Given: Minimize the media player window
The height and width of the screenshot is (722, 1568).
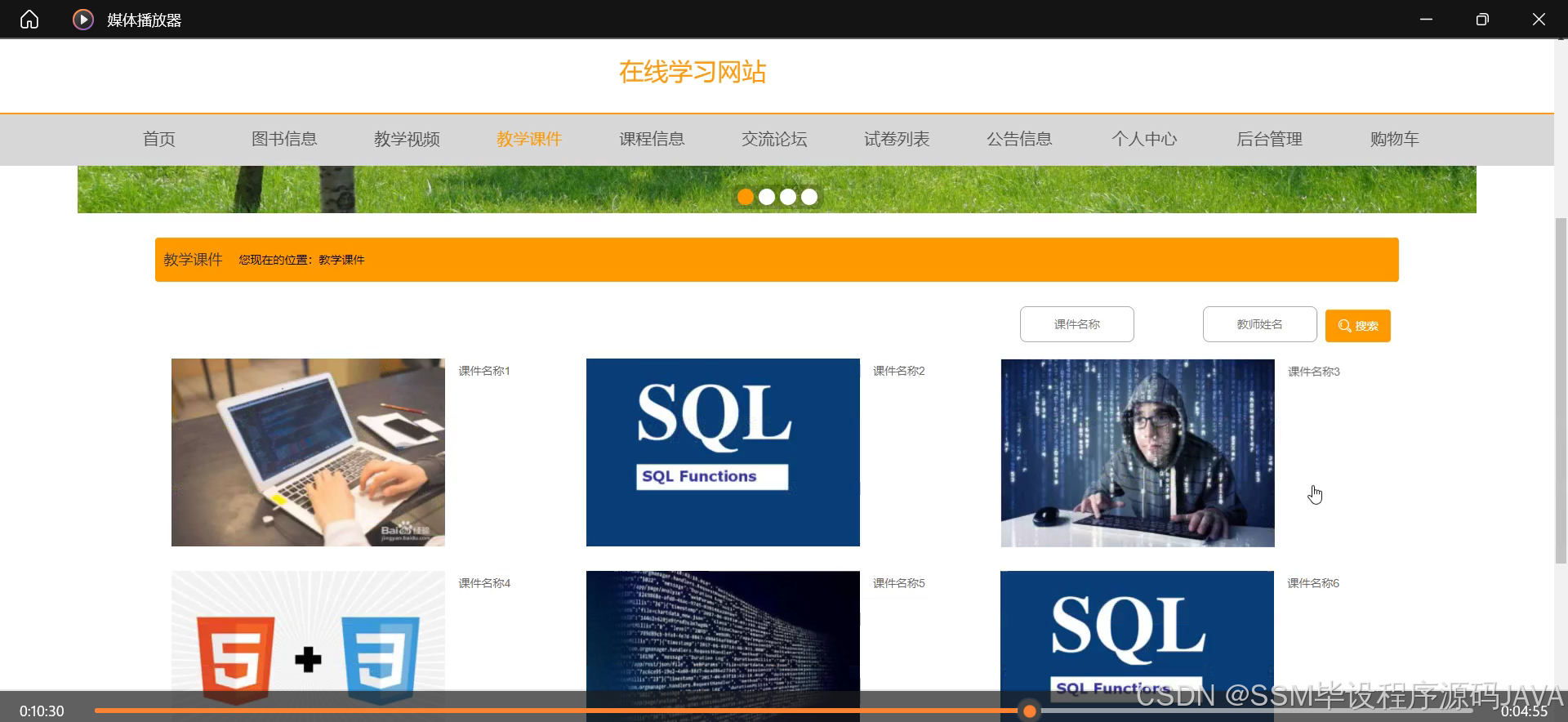Looking at the screenshot, I should tap(1426, 19).
